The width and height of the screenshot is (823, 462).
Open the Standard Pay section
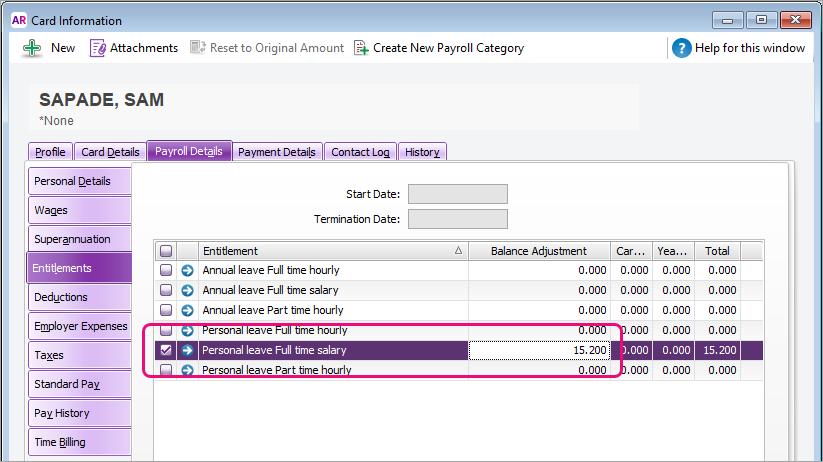pyautogui.click(x=80, y=384)
